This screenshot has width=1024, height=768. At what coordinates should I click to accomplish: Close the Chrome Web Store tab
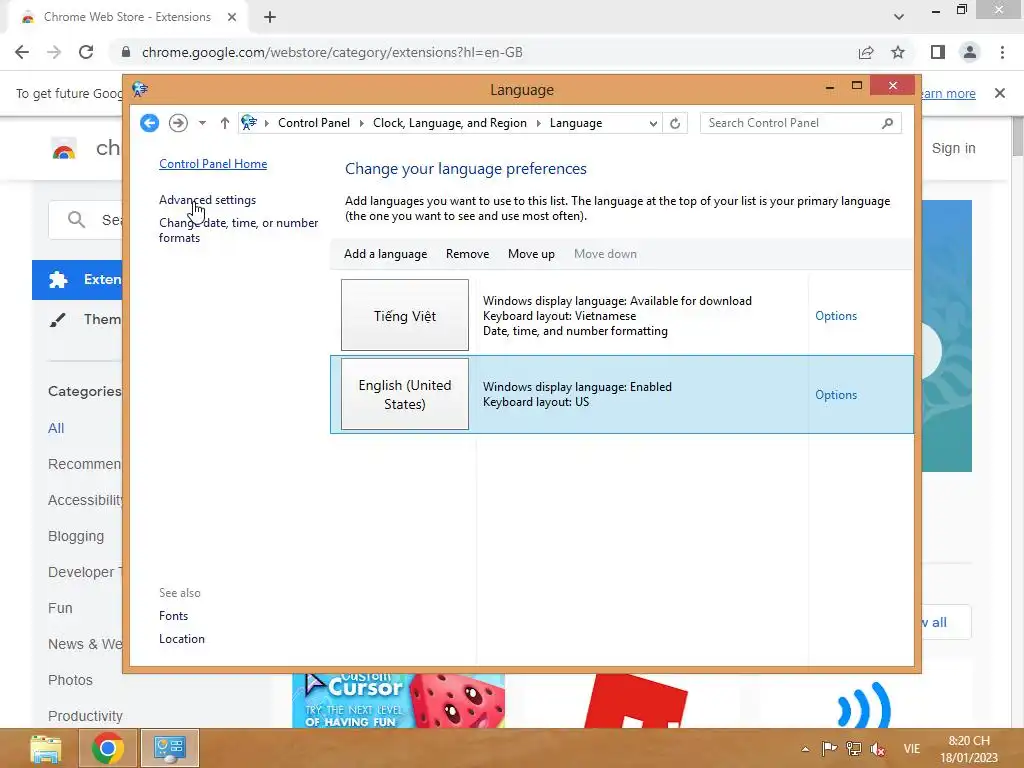tap(232, 17)
